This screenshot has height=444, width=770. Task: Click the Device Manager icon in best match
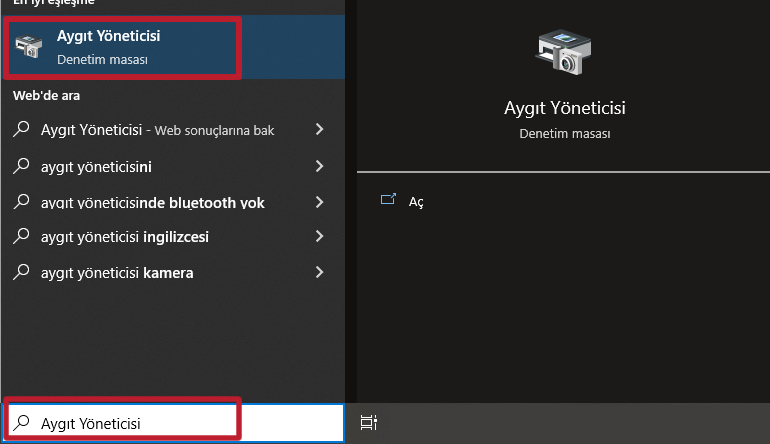pyautogui.click(x=30, y=47)
